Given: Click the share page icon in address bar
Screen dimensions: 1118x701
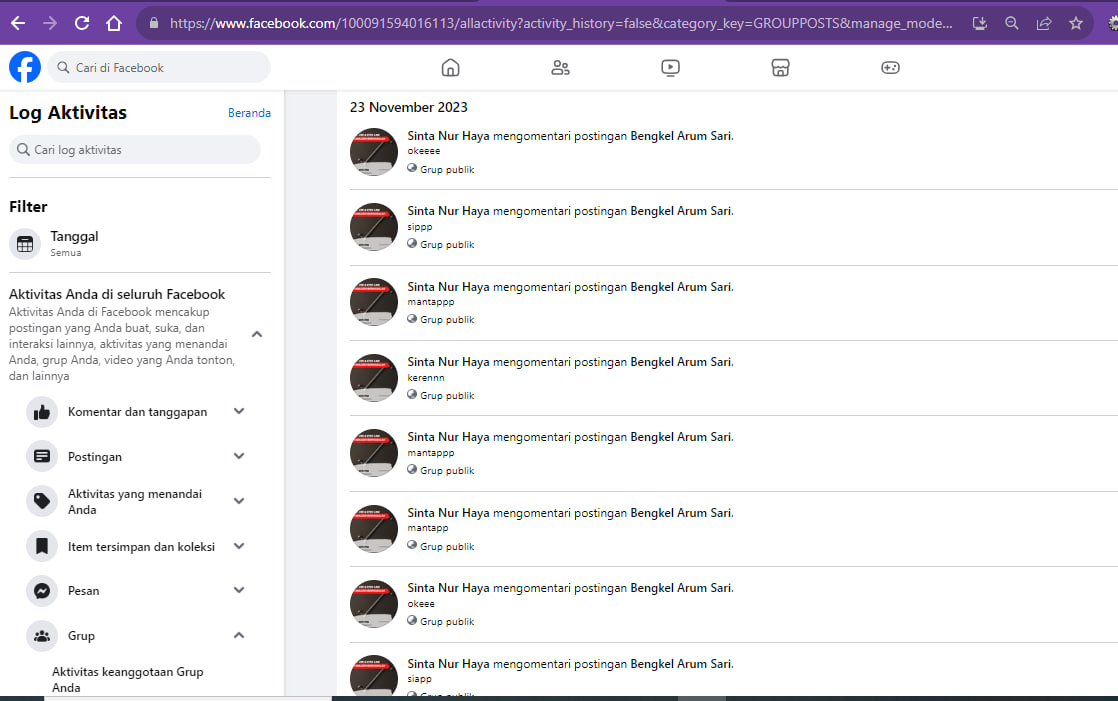Looking at the screenshot, I should click(1044, 24).
